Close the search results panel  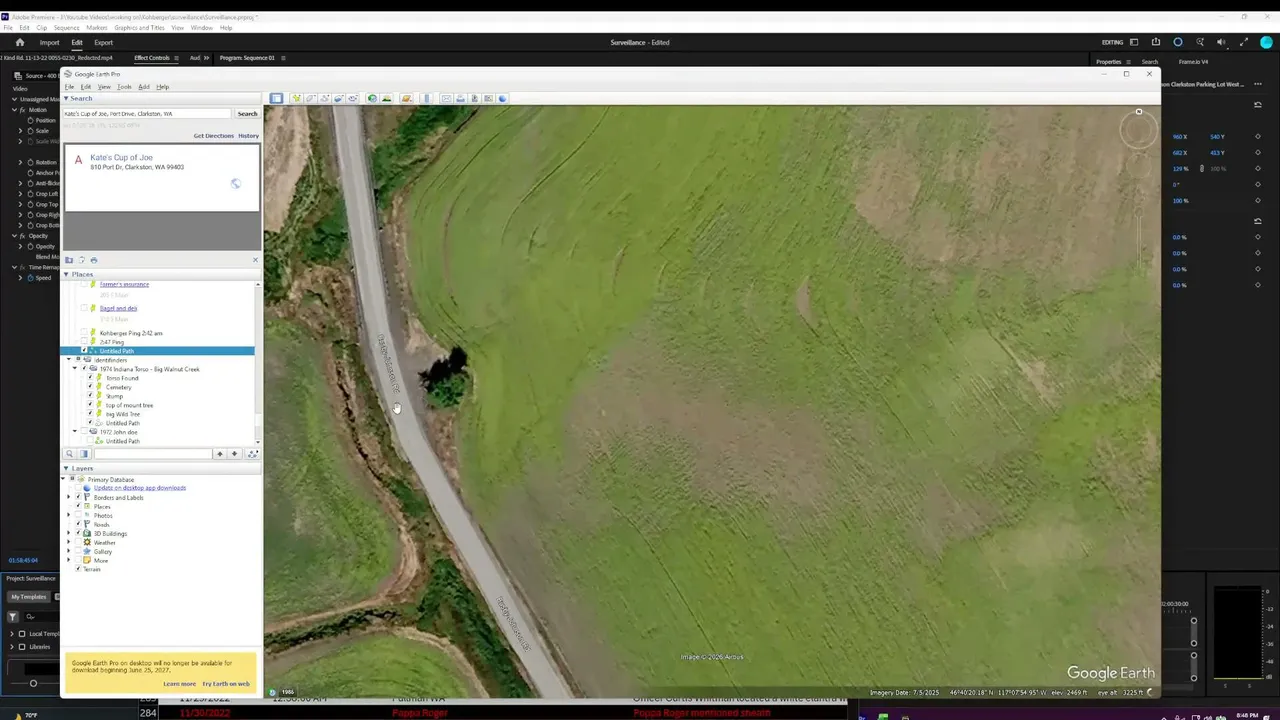tap(255, 260)
